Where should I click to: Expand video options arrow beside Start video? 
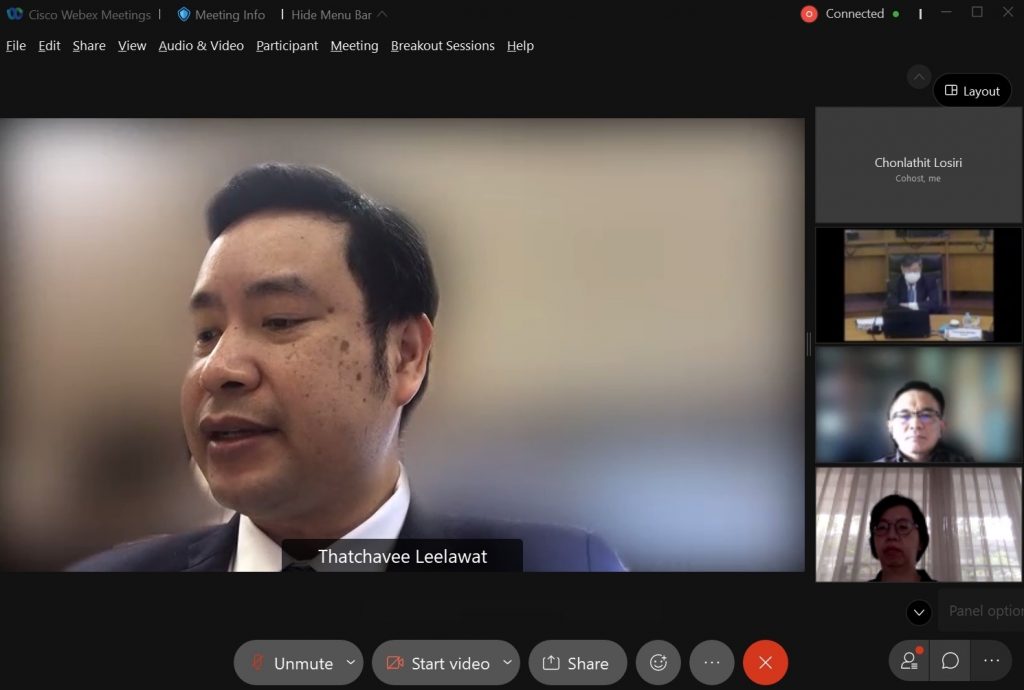[507, 662]
